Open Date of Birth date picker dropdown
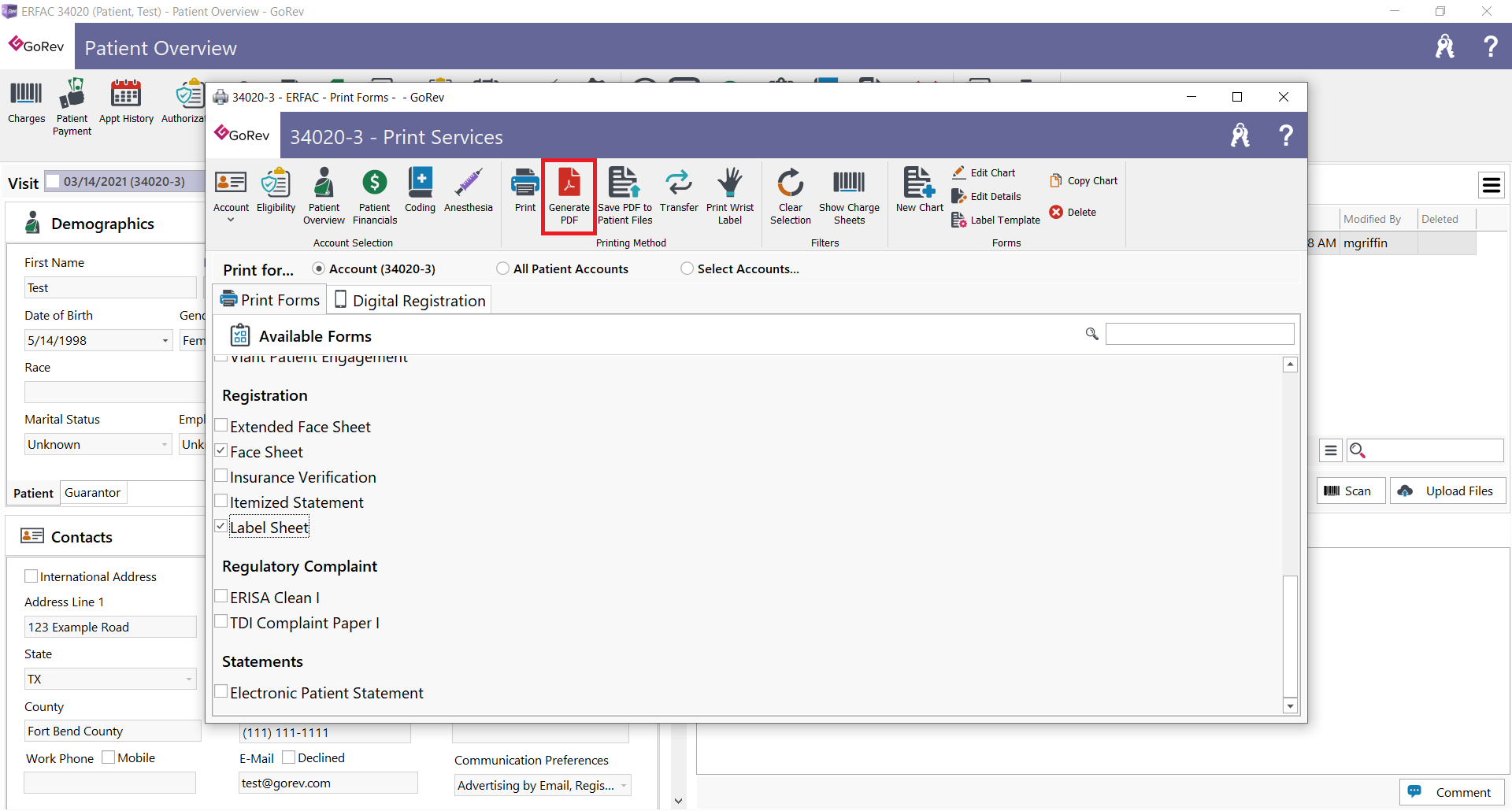This screenshot has height=811, width=1512. [165, 341]
